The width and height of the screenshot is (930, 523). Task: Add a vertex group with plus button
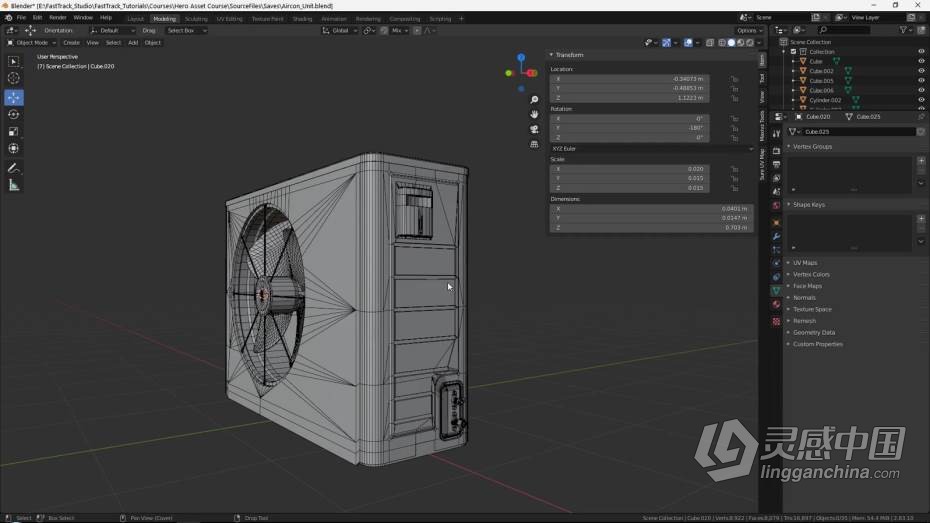click(x=921, y=161)
